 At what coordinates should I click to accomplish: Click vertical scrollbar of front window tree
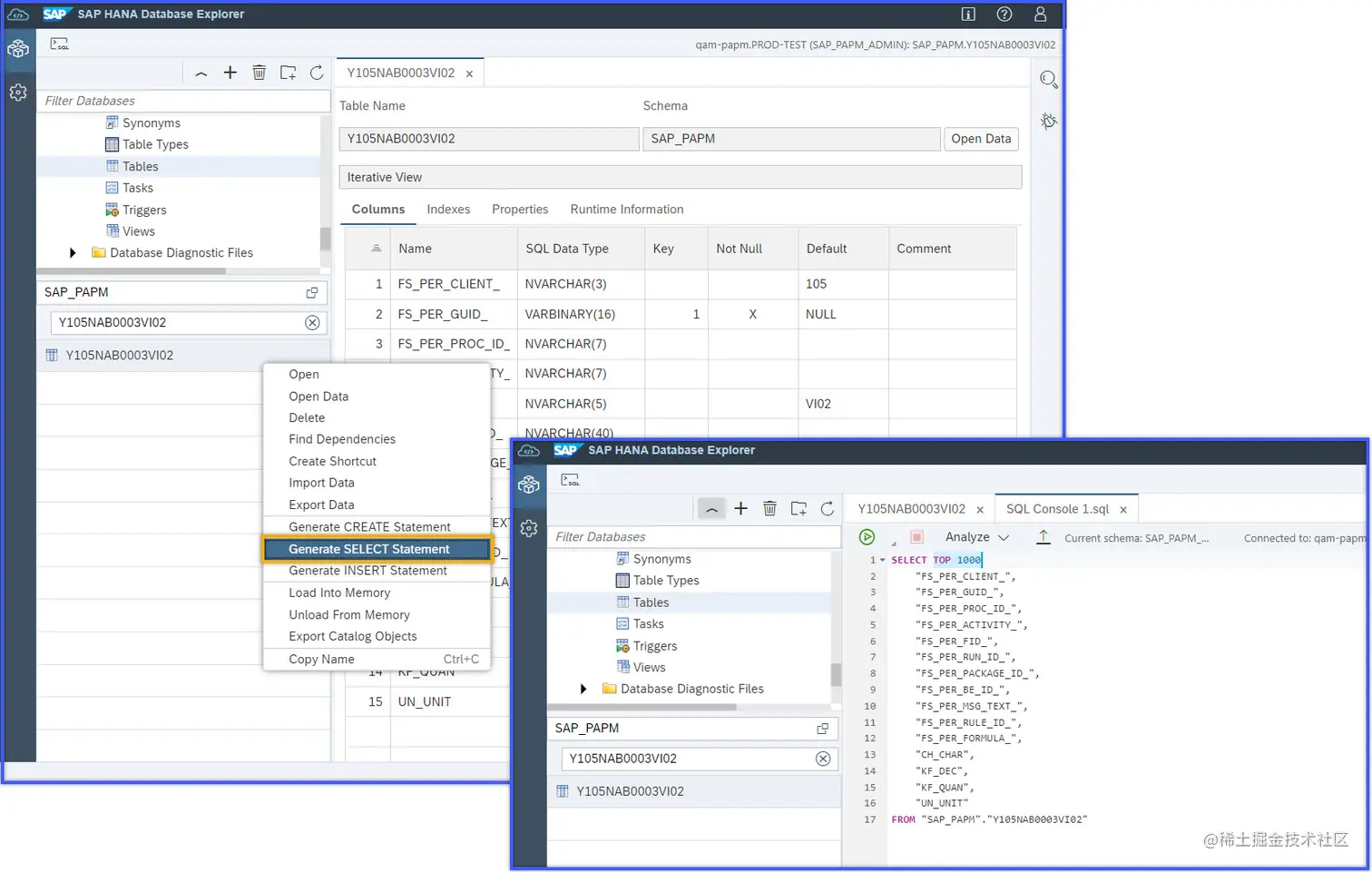836,674
